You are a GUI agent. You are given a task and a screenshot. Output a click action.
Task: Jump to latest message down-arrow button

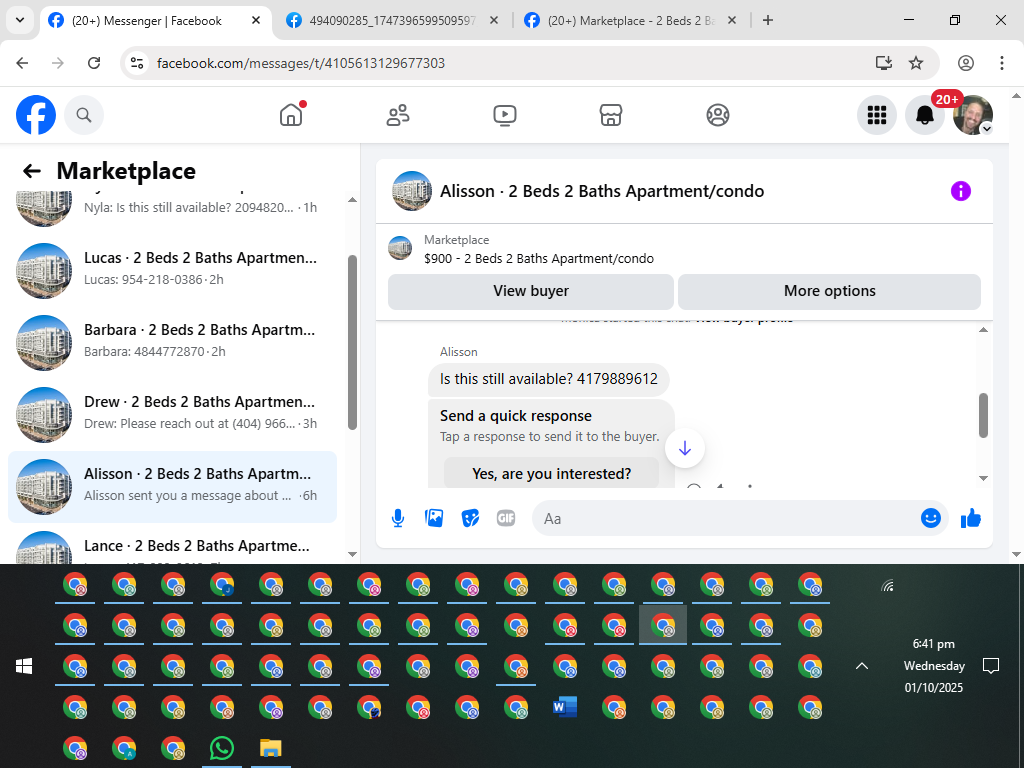click(684, 448)
